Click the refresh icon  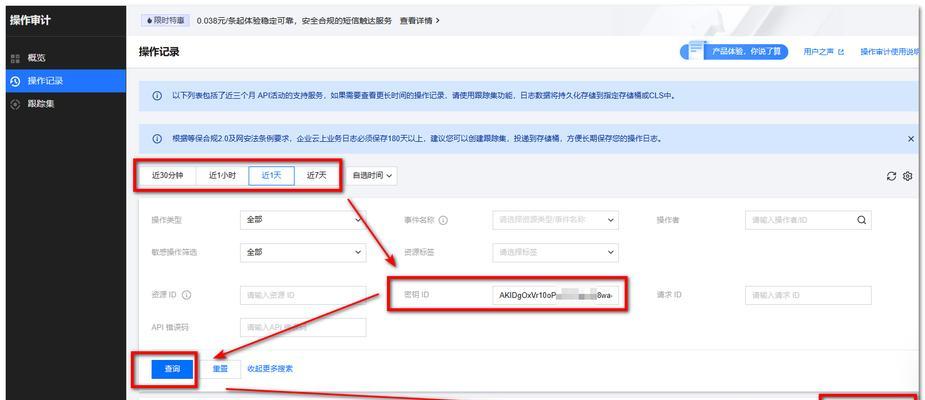[891, 176]
